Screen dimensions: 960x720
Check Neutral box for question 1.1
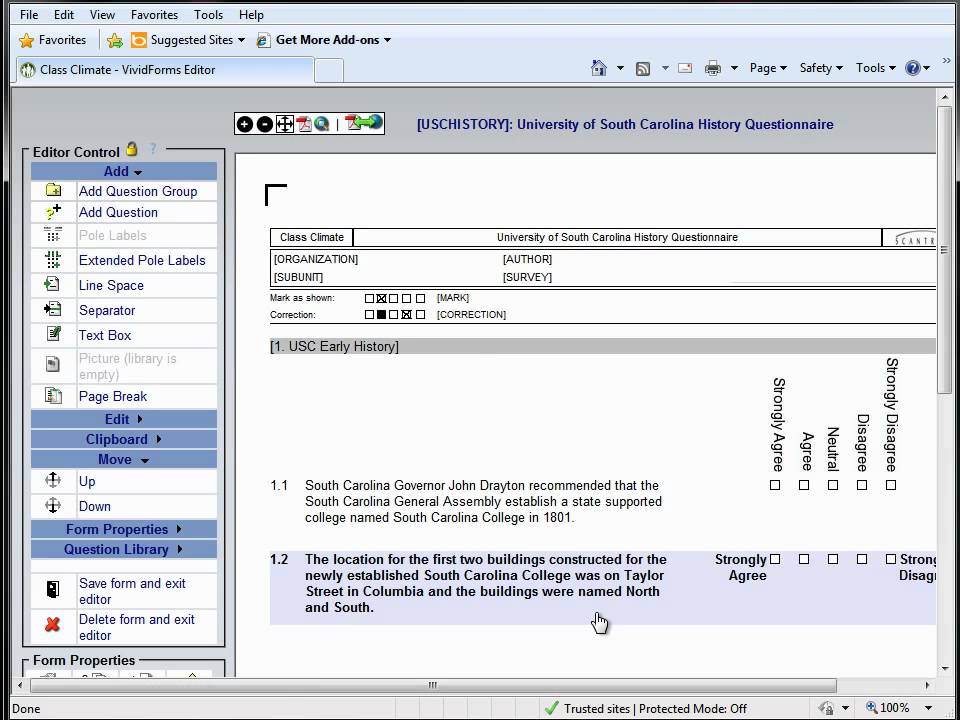click(x=833, y=485)
